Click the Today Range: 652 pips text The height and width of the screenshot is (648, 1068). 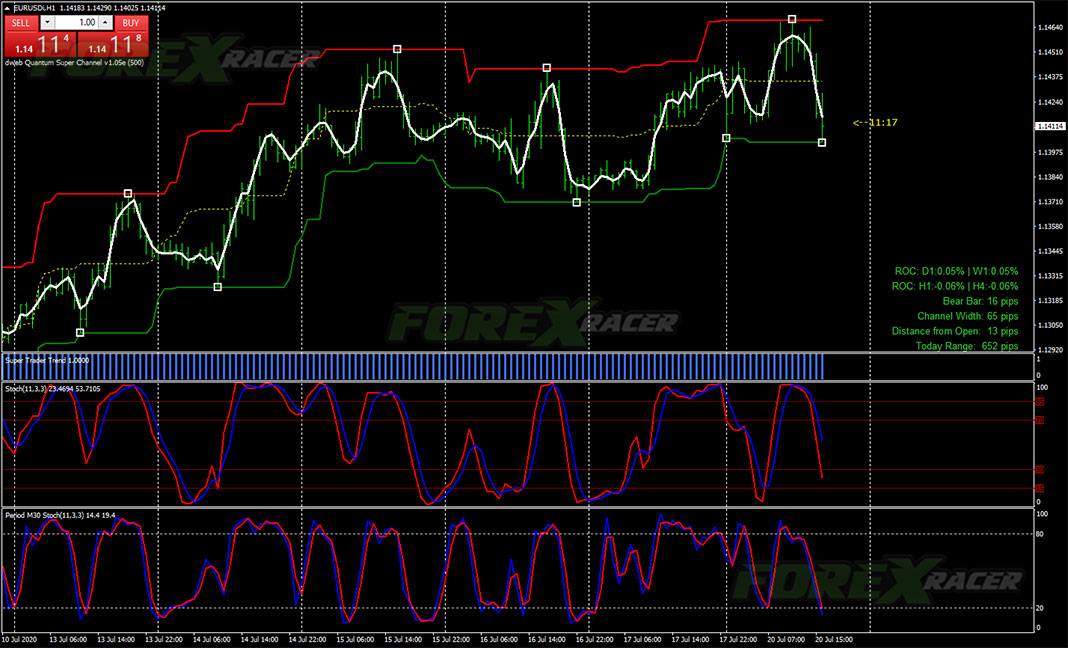click(x=967, y=346)
